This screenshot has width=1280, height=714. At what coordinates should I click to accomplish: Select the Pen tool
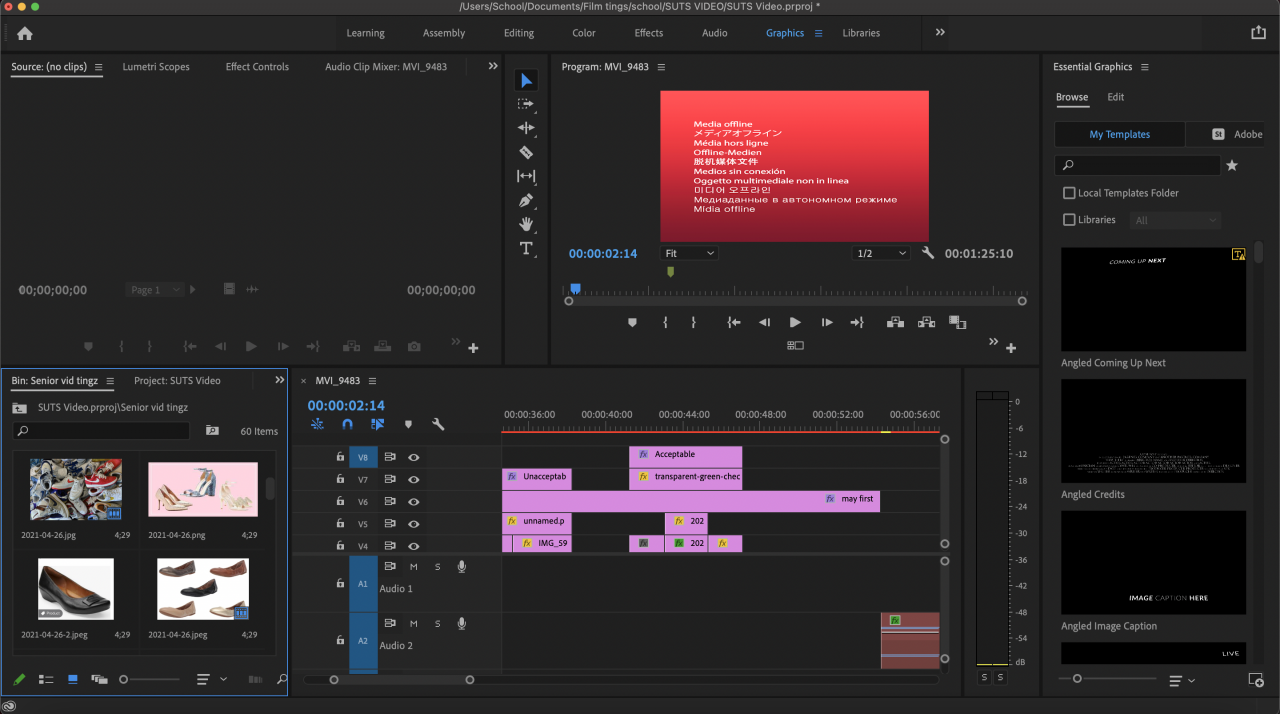526,200
